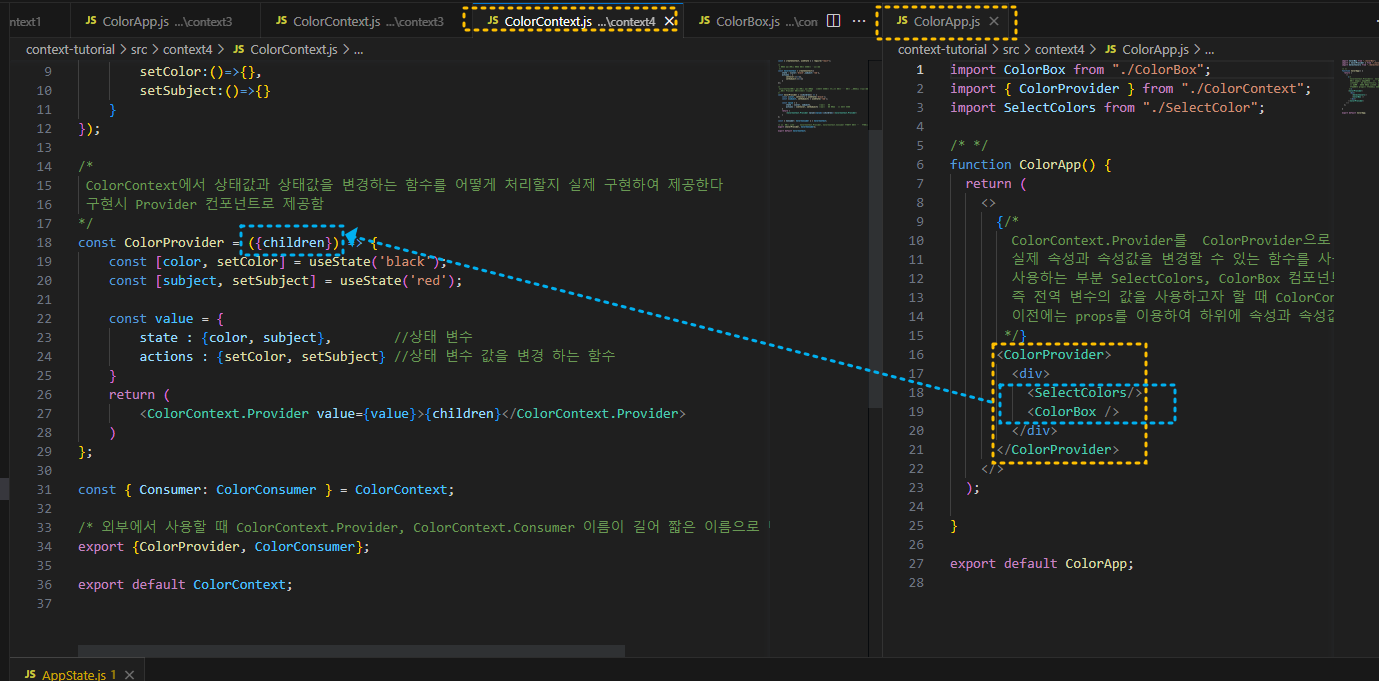Open context4 breadcrumb in right editor
The height and width of the screenshot is (681, 1379).
pyautogui.click(x=1059, y=48)
